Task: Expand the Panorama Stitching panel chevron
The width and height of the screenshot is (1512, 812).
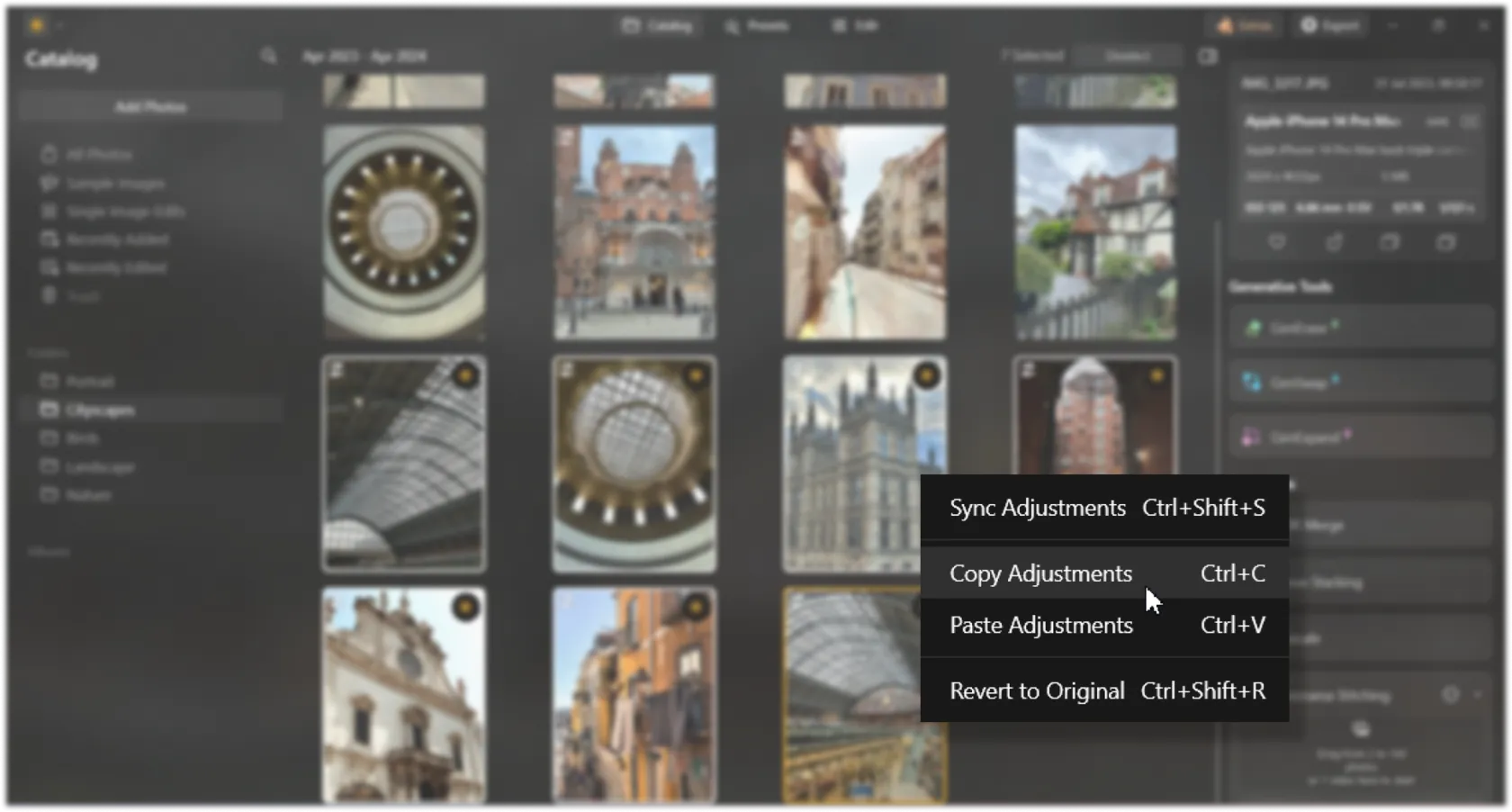Action: [x=1478, y=695]
